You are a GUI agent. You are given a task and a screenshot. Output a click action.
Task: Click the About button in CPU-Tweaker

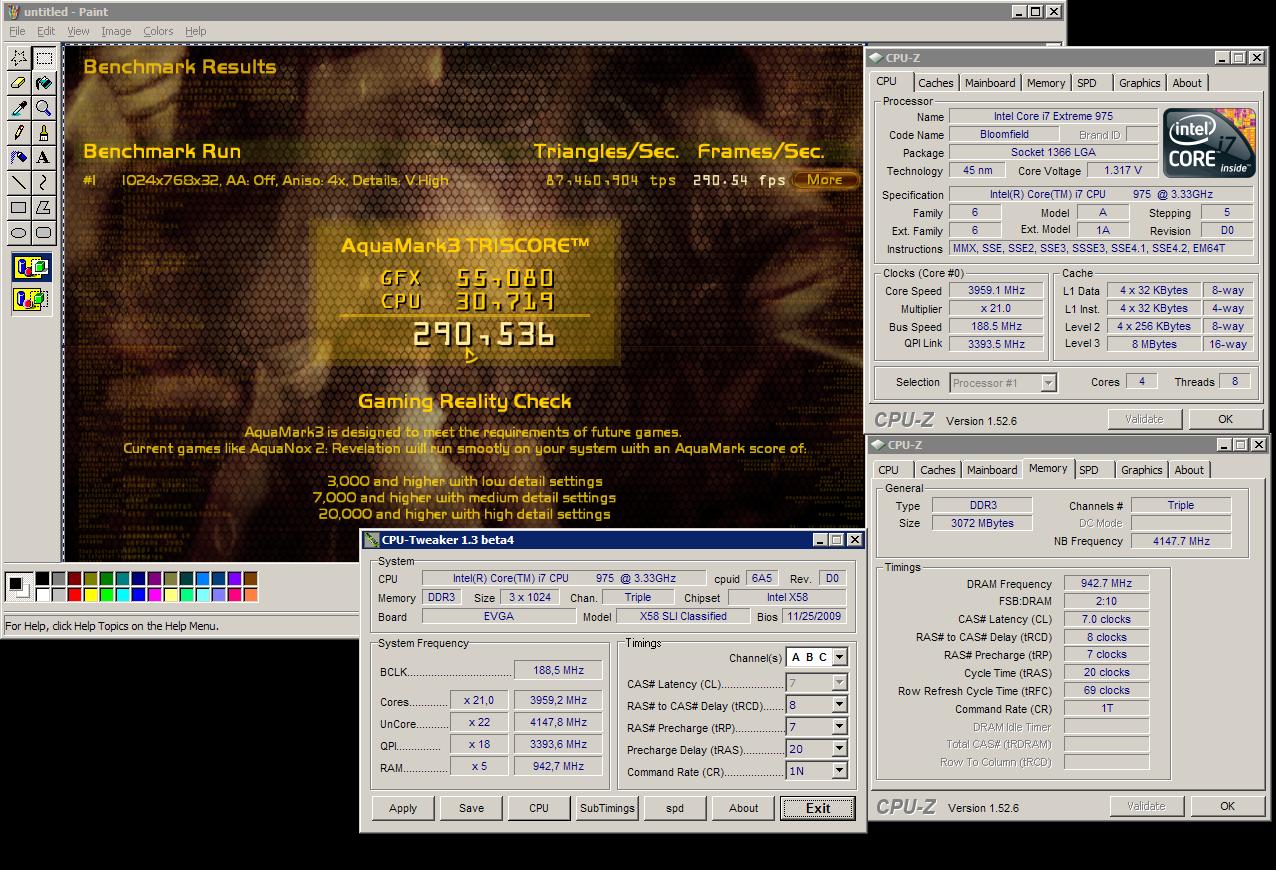coord(743,808)
